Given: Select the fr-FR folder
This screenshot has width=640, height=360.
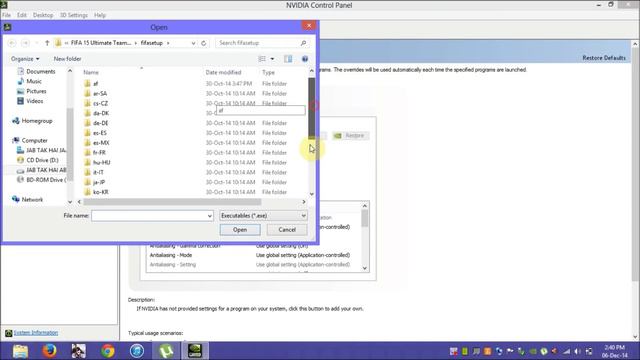Looking at the screenshot, I should coord(99,153).
